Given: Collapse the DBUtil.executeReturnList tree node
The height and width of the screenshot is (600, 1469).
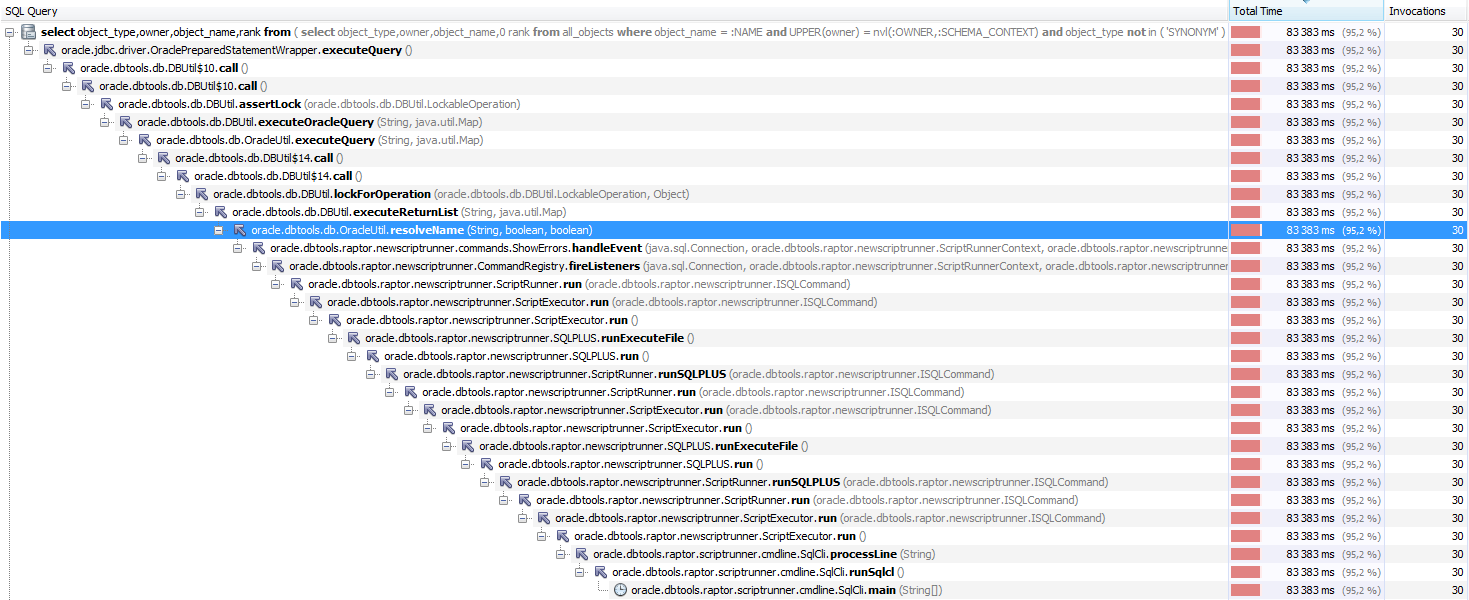Looking at the screenshot, I should (x=200, y=212).
